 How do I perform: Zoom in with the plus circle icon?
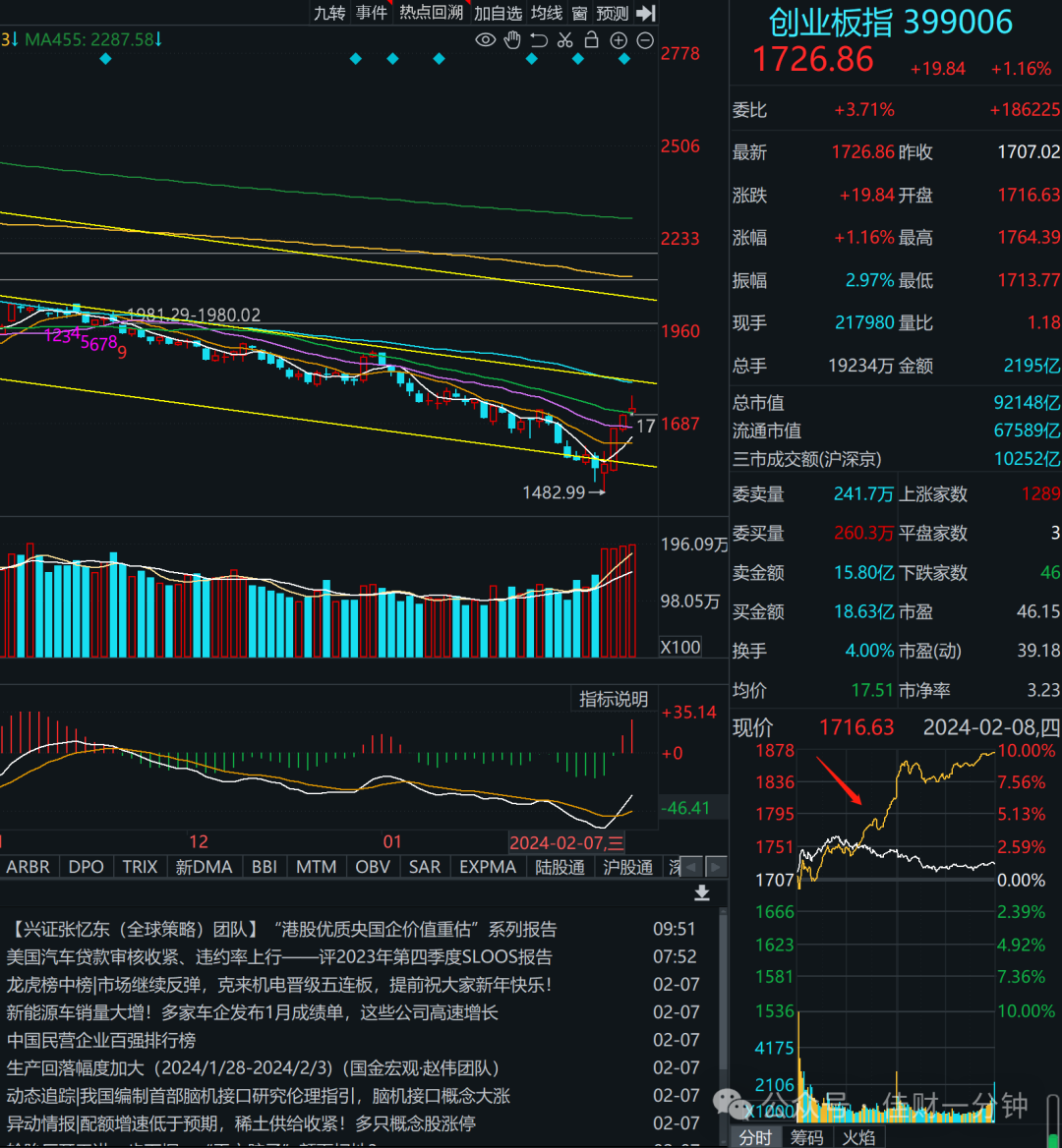(x=619, y=41)
